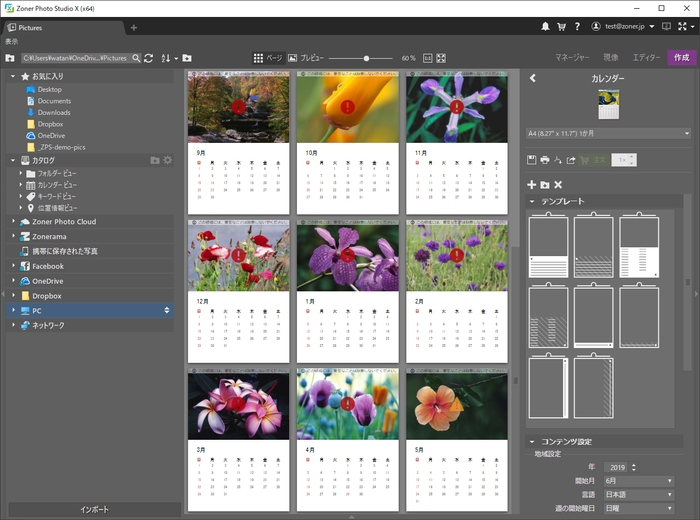Screen dimensions: 700x520
Task: Open catalog settings gear icon
Action: (x=168, y=160)
